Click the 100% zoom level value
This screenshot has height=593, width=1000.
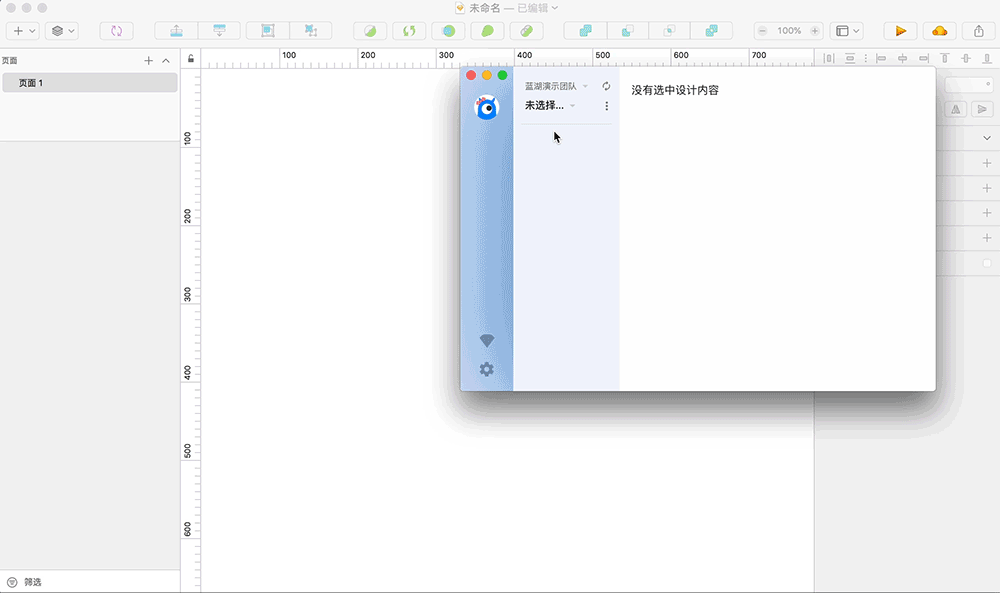(x=789, y=31)
